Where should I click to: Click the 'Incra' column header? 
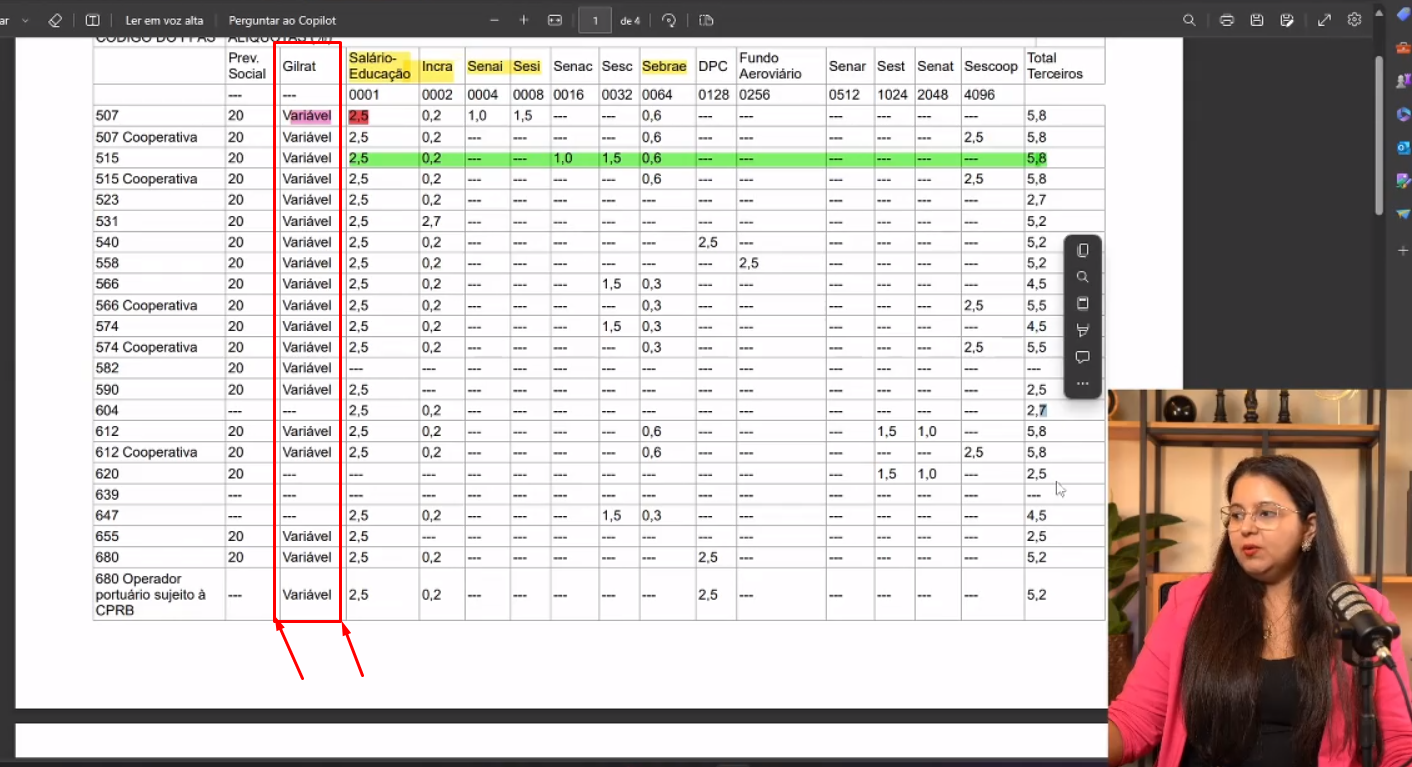(x=437, y=66)
